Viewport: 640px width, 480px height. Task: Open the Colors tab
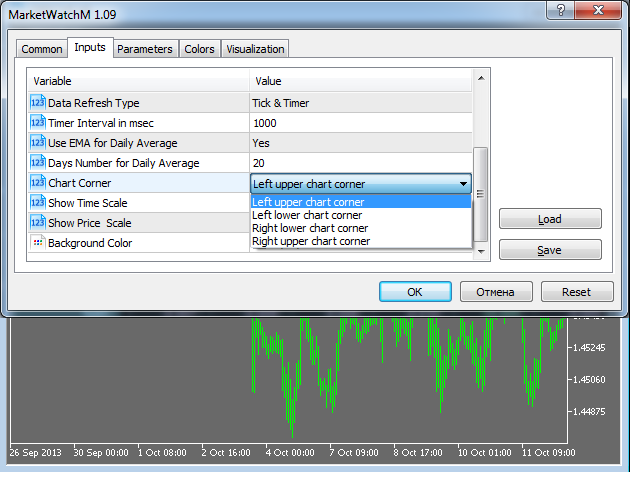(199, 49)
